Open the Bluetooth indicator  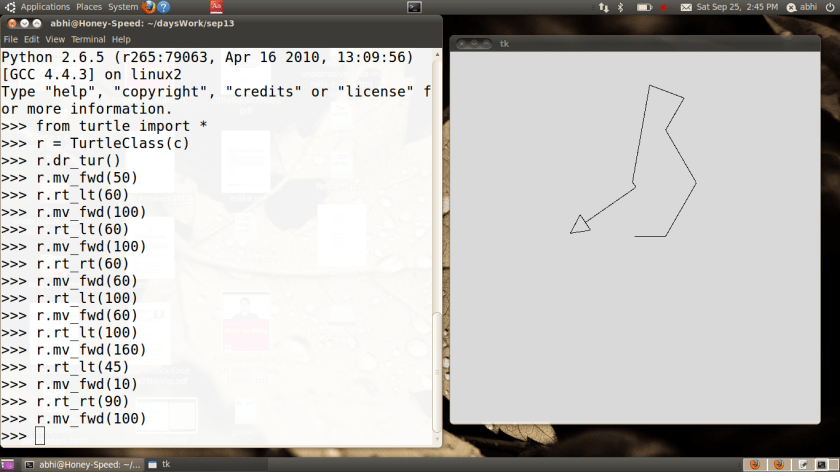coord(620,7)
